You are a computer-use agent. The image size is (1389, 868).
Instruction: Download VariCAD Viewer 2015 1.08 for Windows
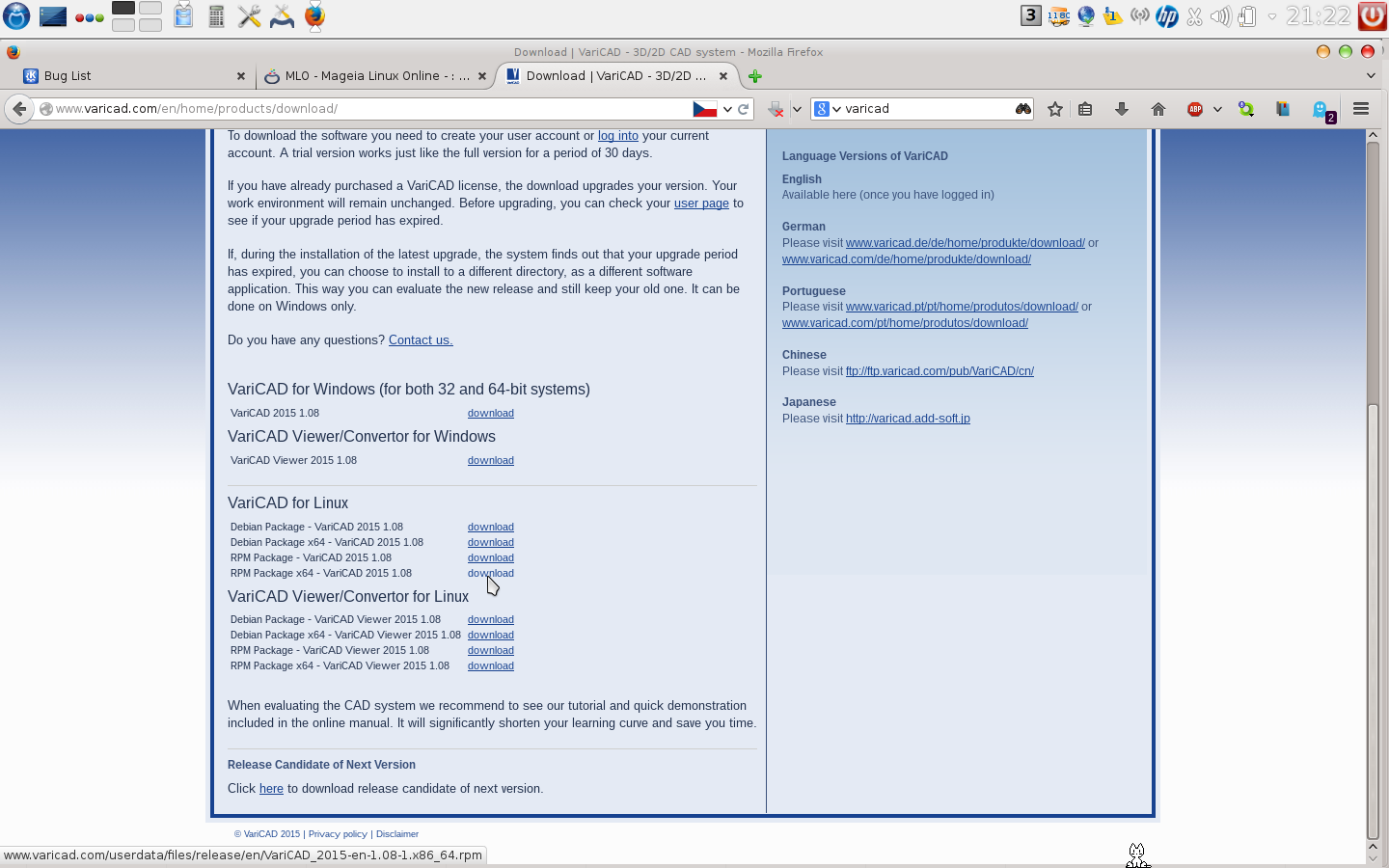(491, 460)
